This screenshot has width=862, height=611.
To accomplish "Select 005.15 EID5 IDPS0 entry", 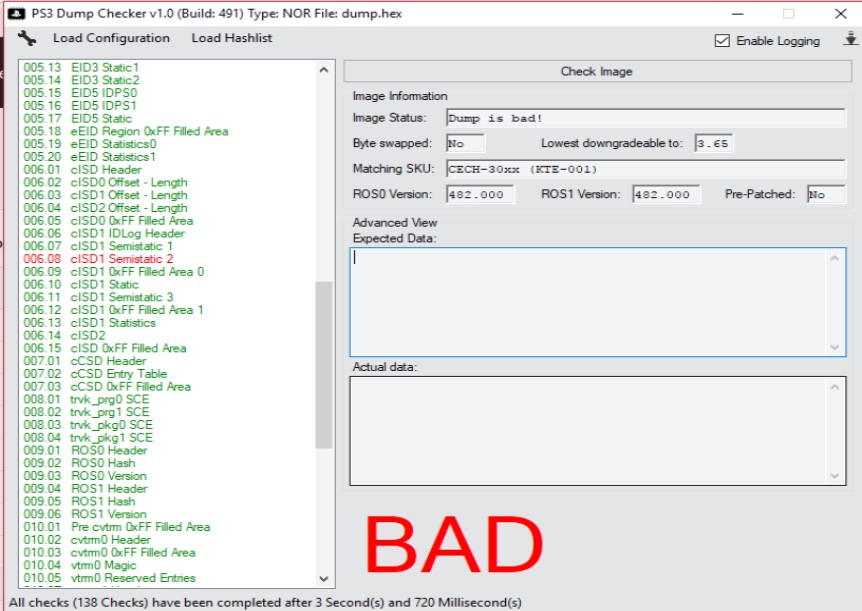I will 80,92.
